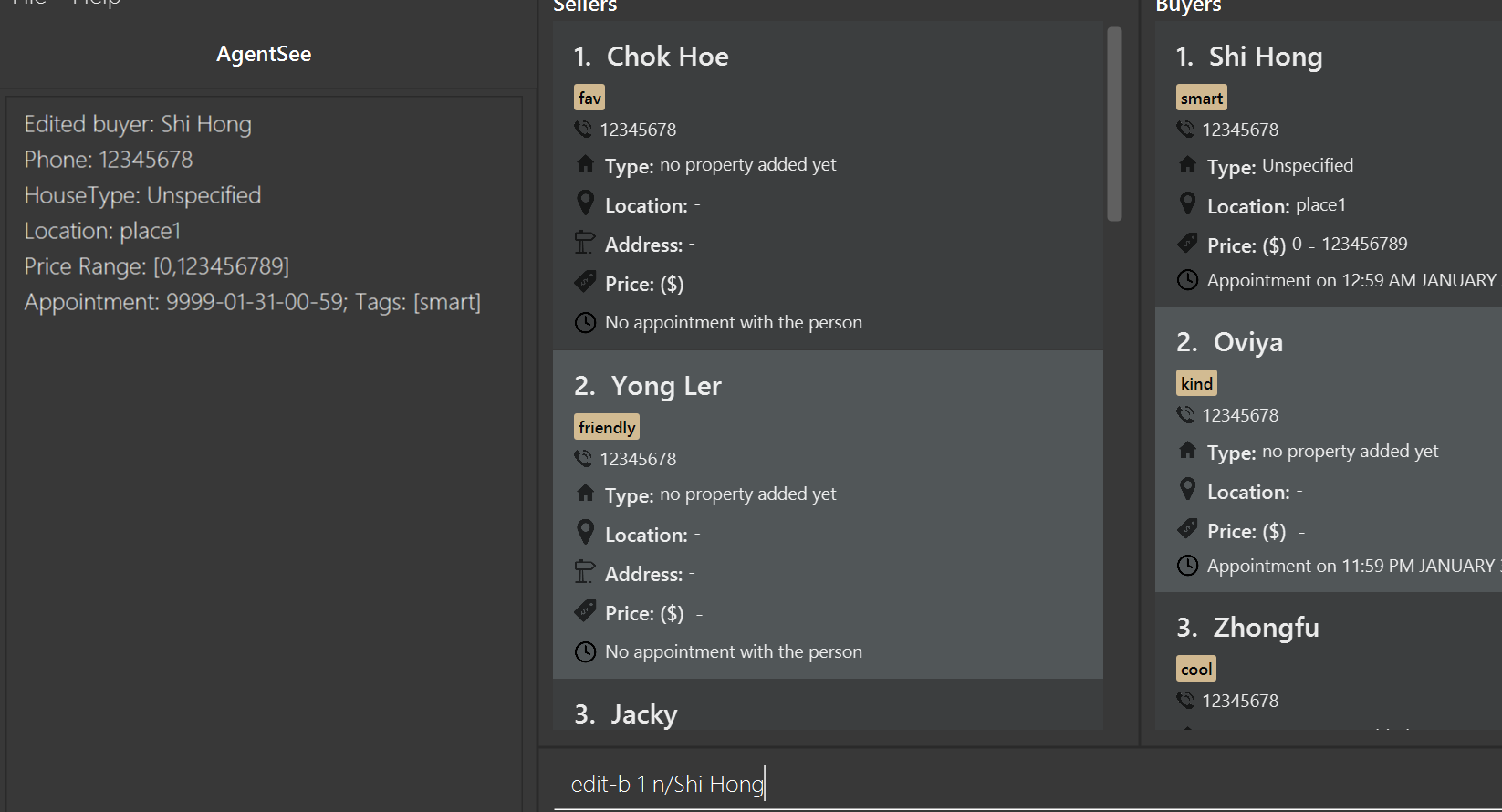Image resolution: width=1502 pixels, height=812 pixels.
Task: Click the phone icon in Oviya card
Action: 1185,414
